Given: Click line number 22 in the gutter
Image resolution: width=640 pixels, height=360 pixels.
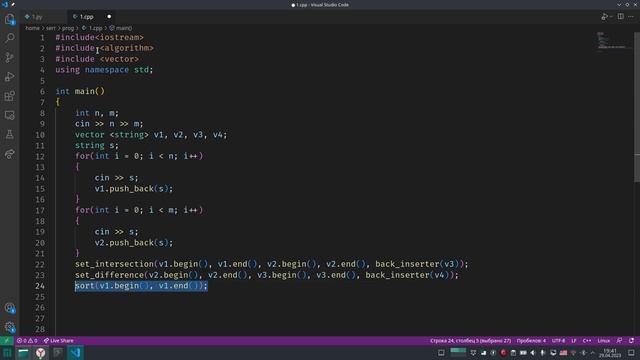Looking at the screenshot, I should click(x=40, y=264).
